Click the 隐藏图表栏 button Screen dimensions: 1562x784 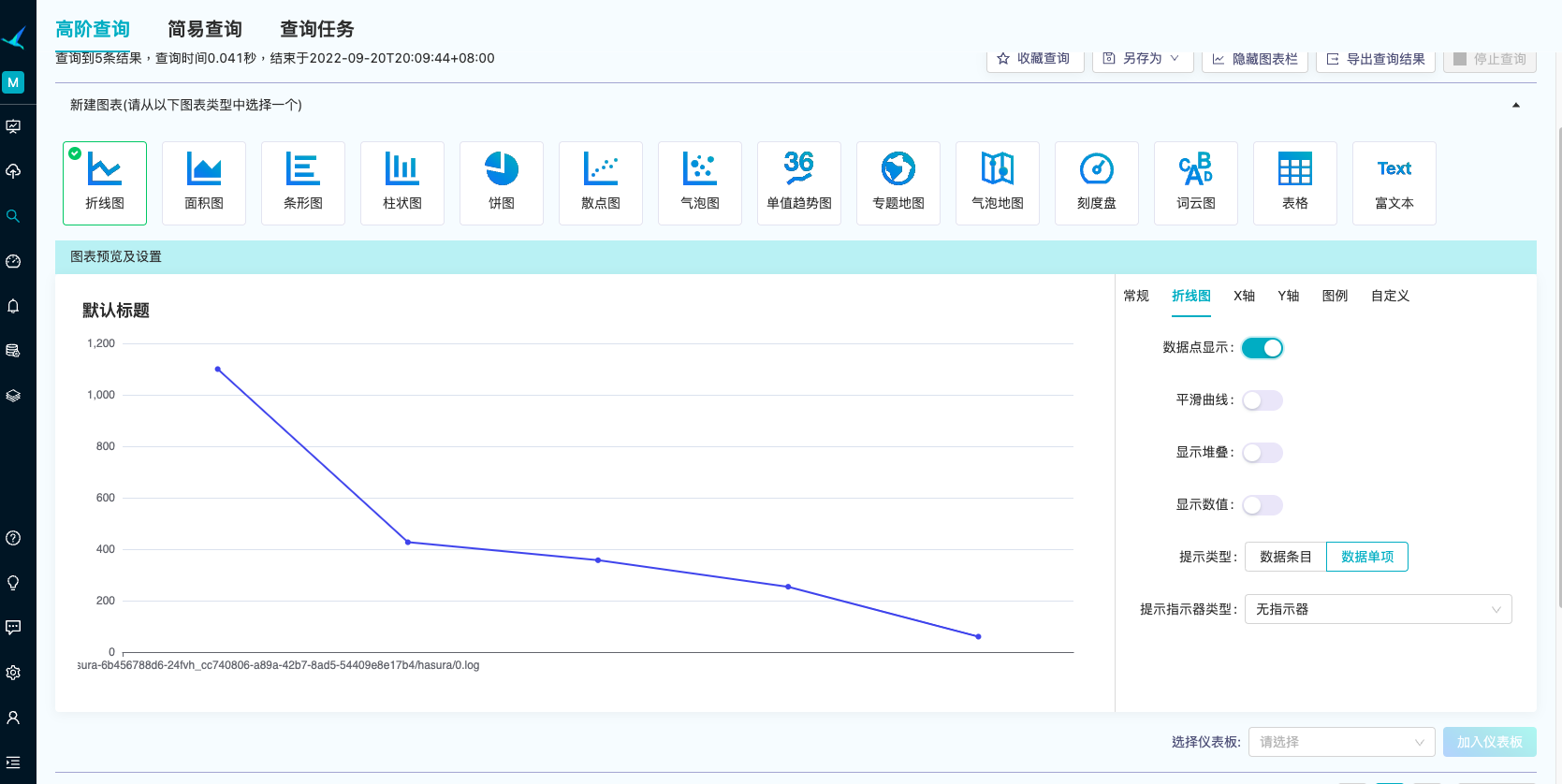(1255, 58)
